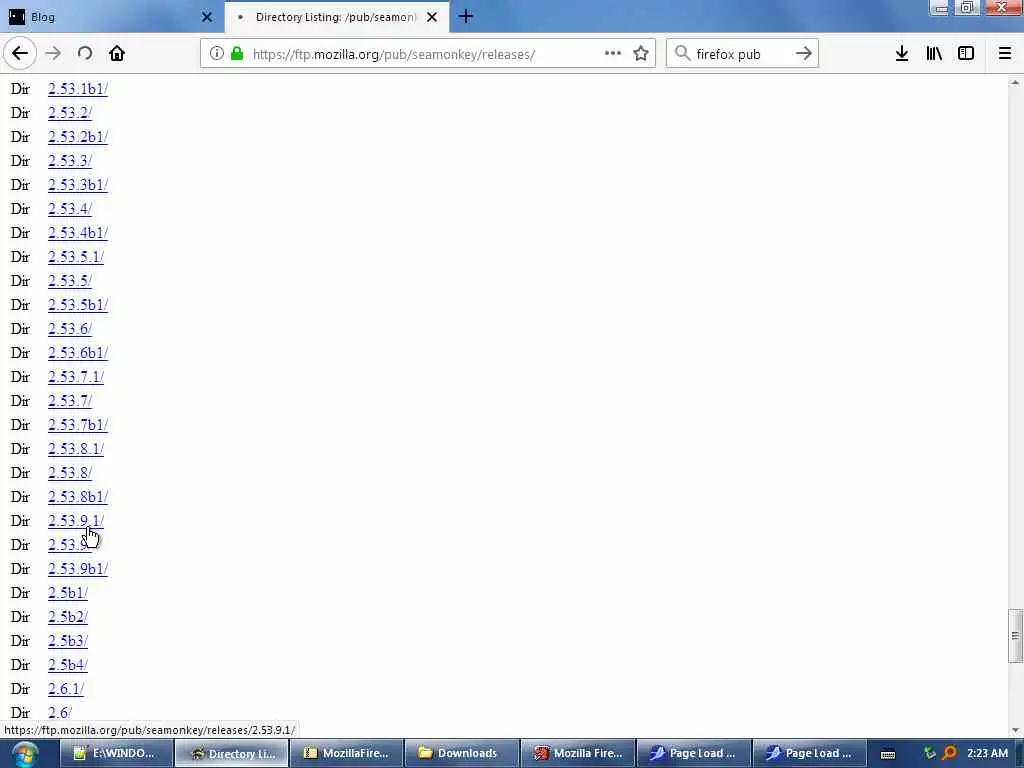Open the Library button
This screenshot has width=1024, height=768.
tap(934, 54)
